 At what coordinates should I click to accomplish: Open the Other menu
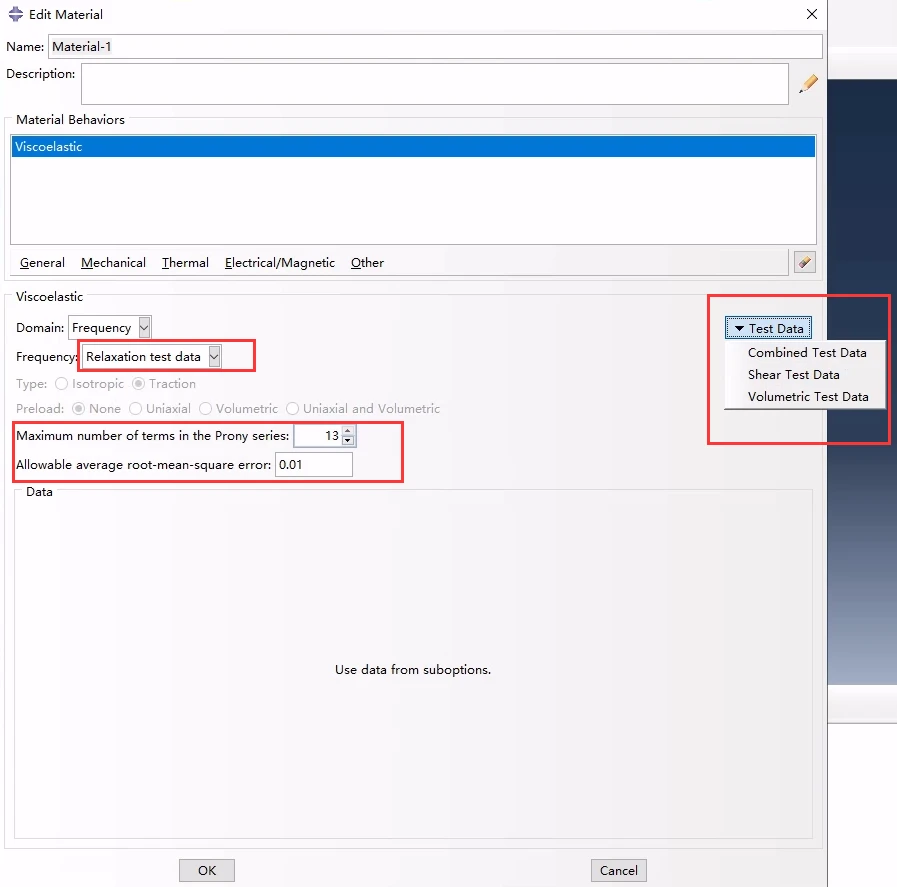tap(367, 262)
